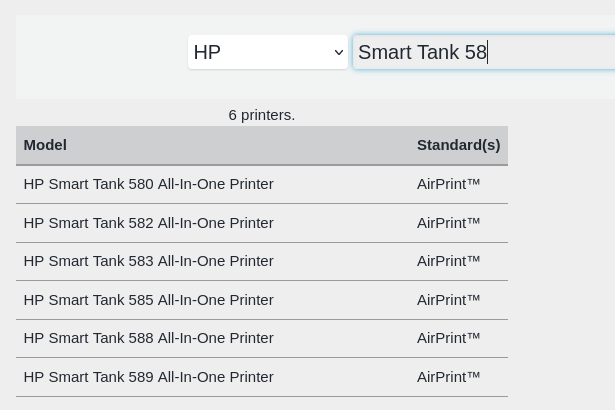The height and width of the screenshot is (410, 615).
Task: Select HP Smart Tank 589 All-In-One Printer row
Action: coord(262,377)
